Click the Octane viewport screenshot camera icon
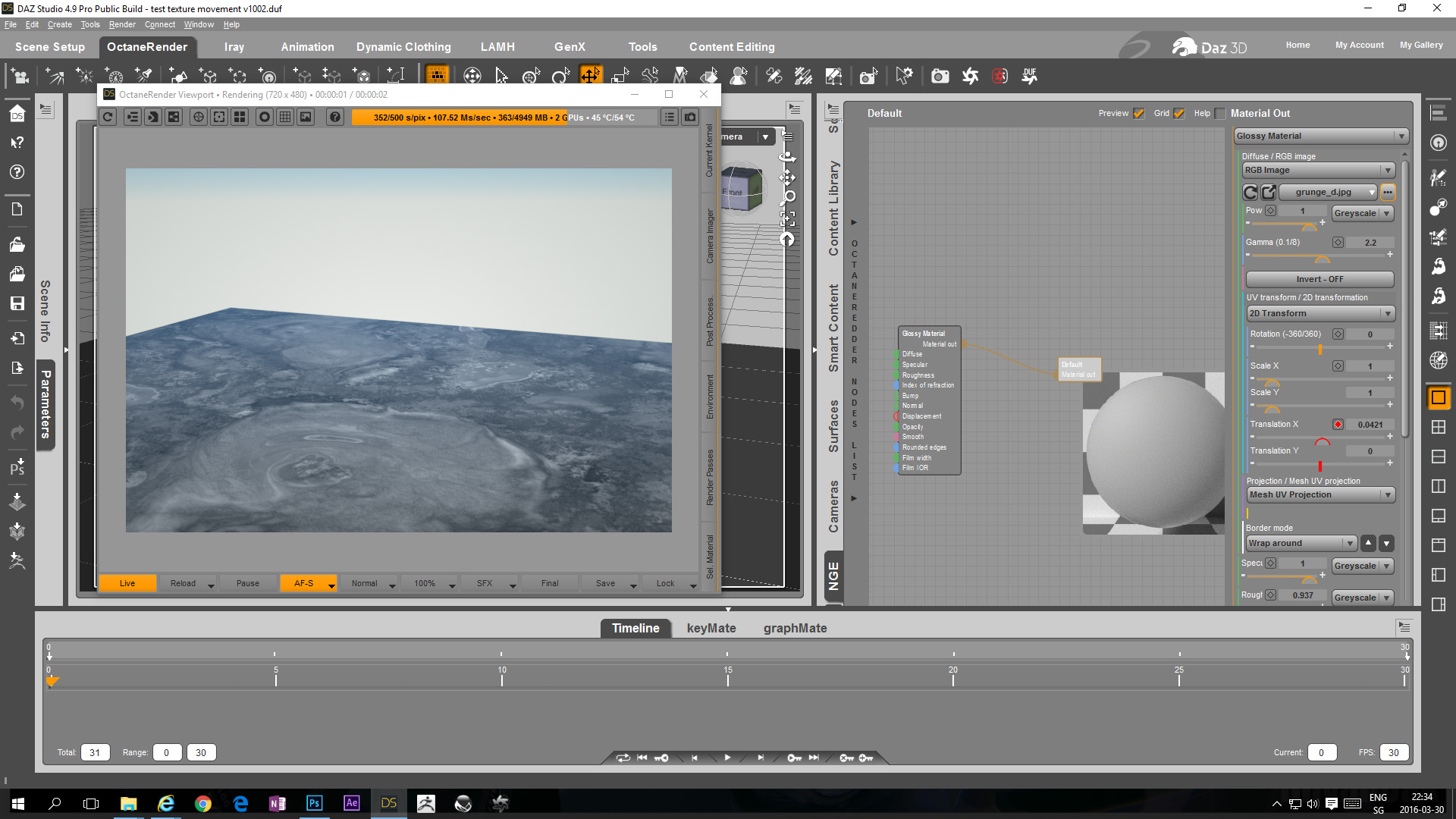 coord(690,117)
